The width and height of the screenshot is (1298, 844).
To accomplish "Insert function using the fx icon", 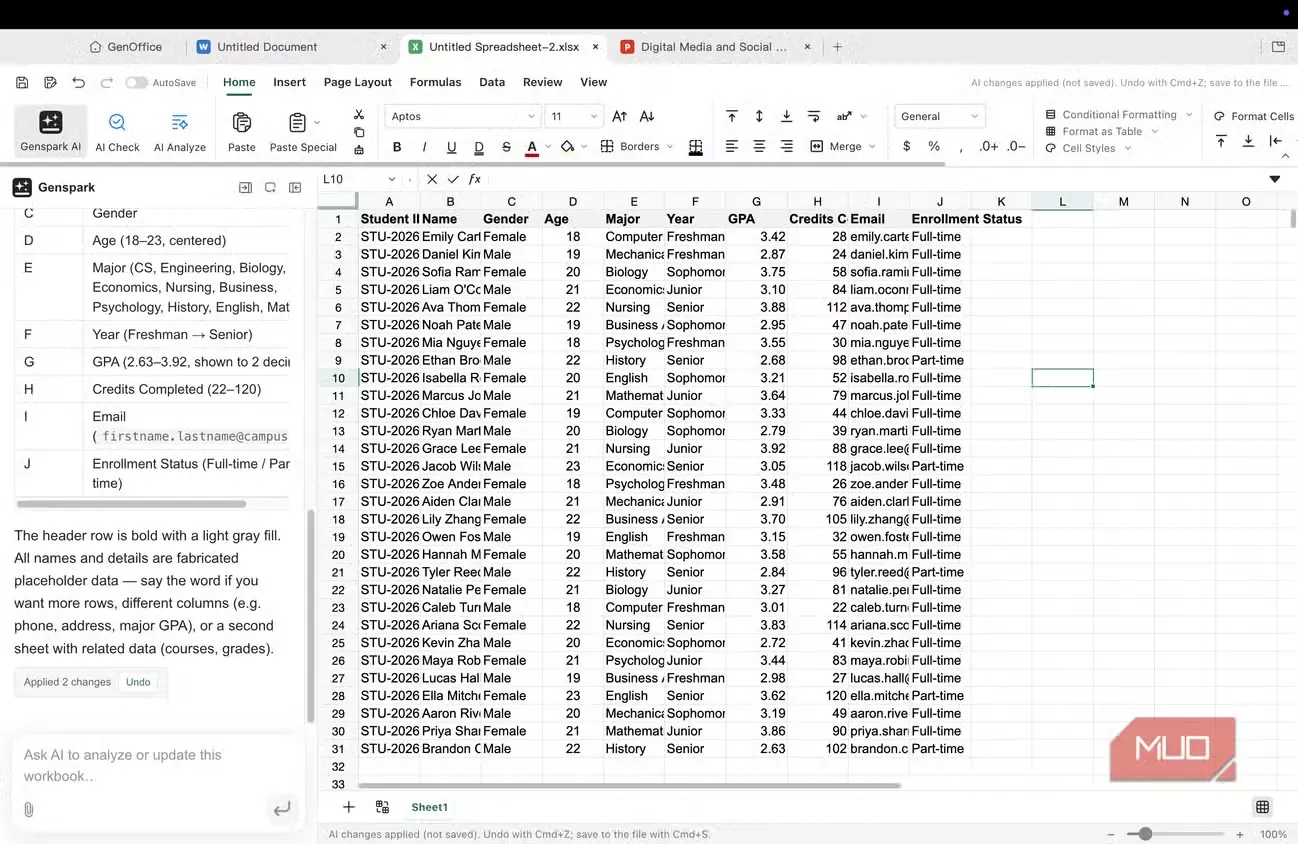I will pyautogui.click(x=475, y=179).
